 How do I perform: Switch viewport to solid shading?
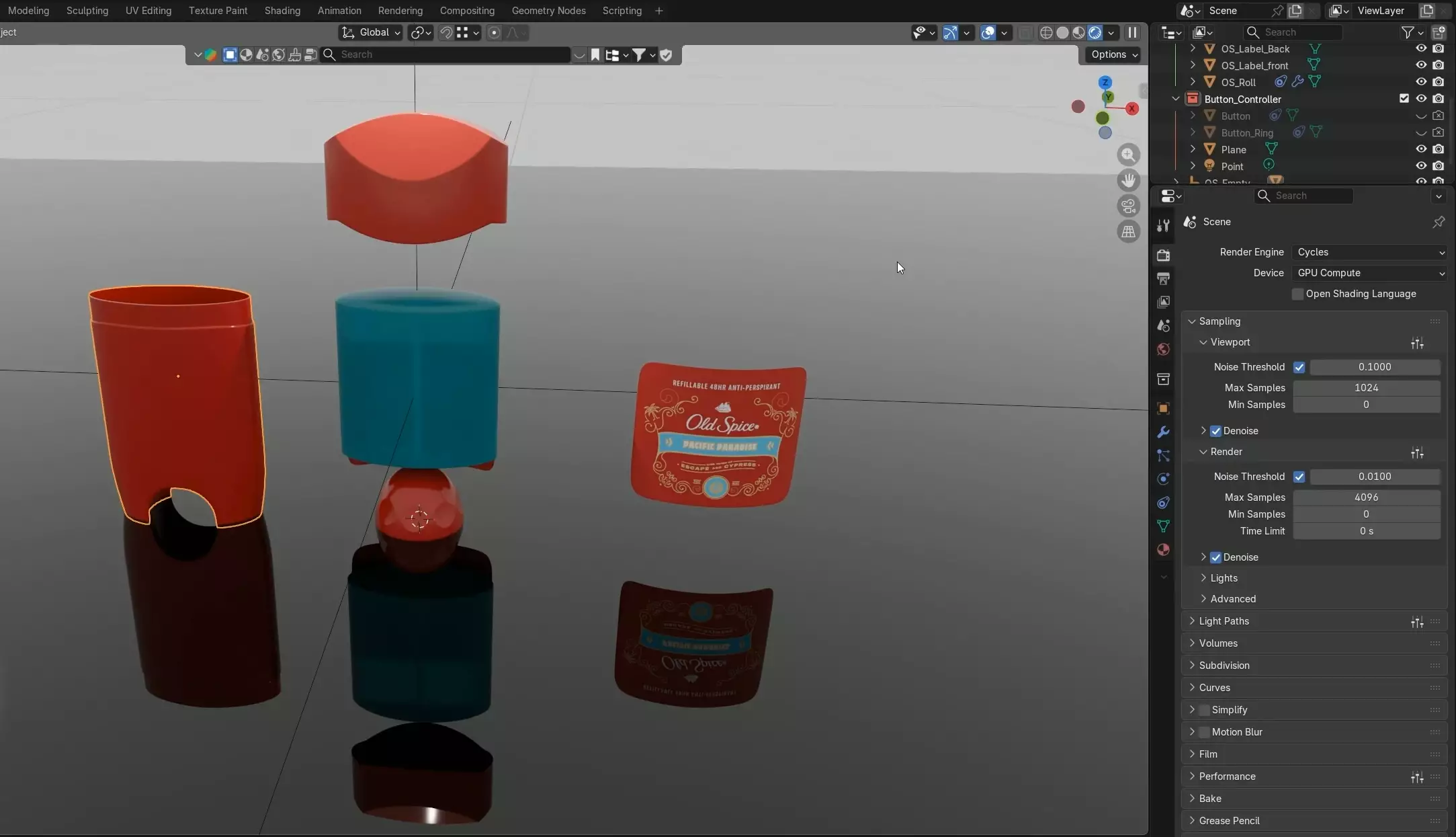point(1062,32)
